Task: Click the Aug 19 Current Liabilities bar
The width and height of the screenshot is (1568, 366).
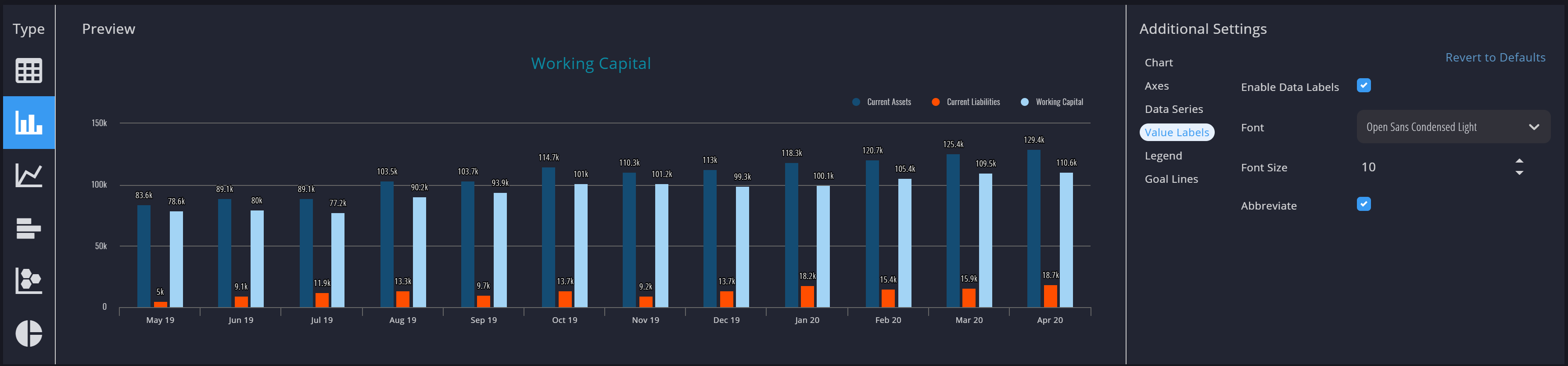Action: coord(403,299)
